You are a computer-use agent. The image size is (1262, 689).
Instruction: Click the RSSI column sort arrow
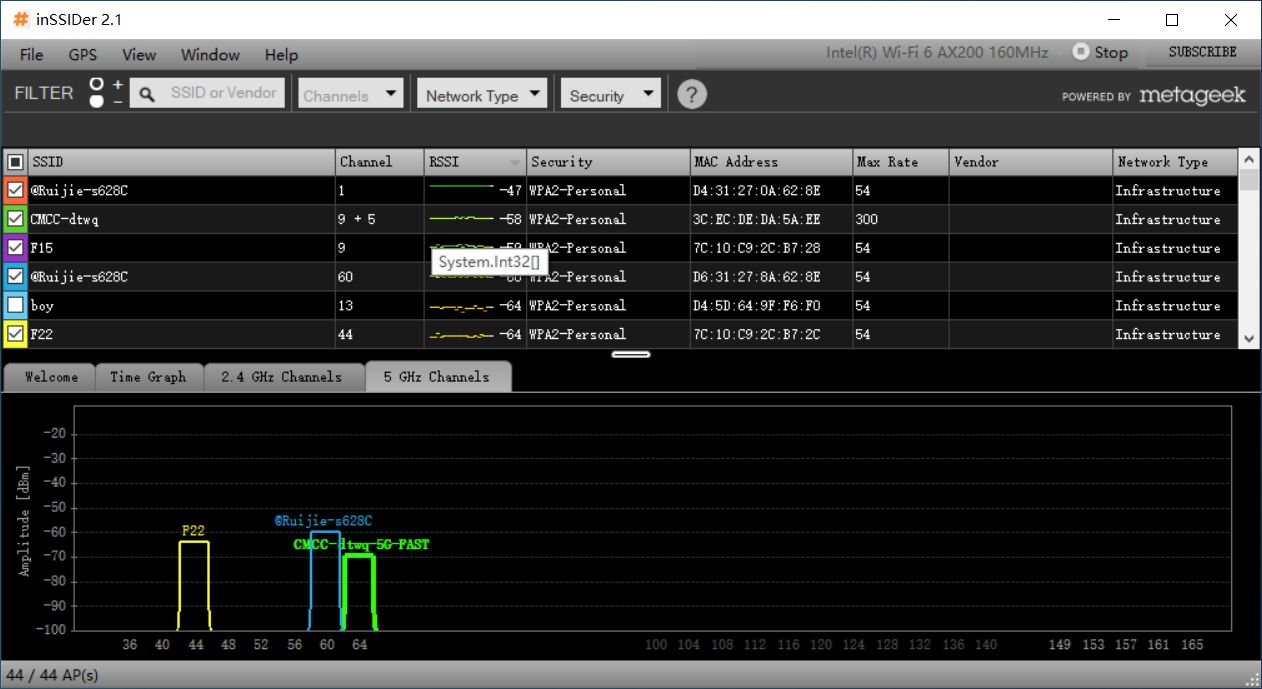pos(516,162)
